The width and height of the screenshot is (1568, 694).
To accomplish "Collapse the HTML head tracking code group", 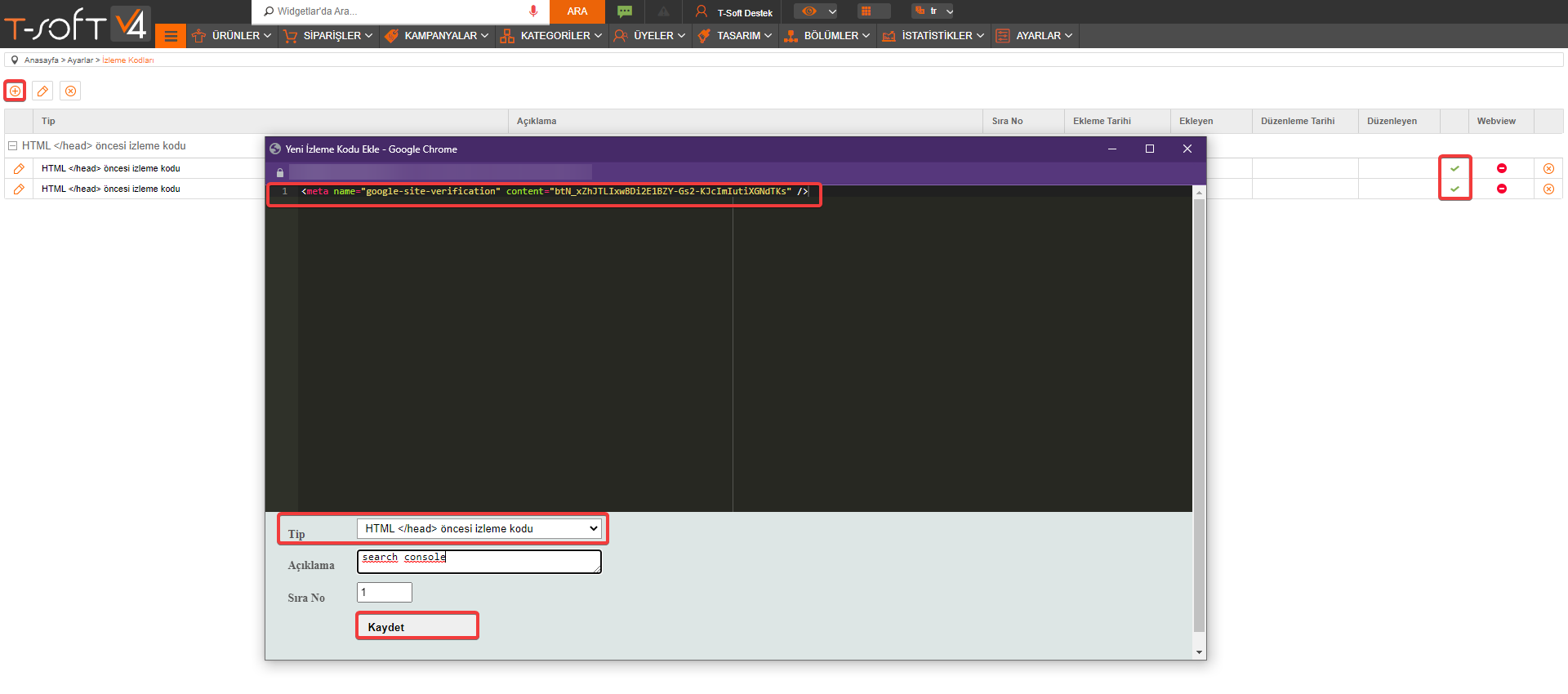I will pyautogui.click(x=13, y=146).
